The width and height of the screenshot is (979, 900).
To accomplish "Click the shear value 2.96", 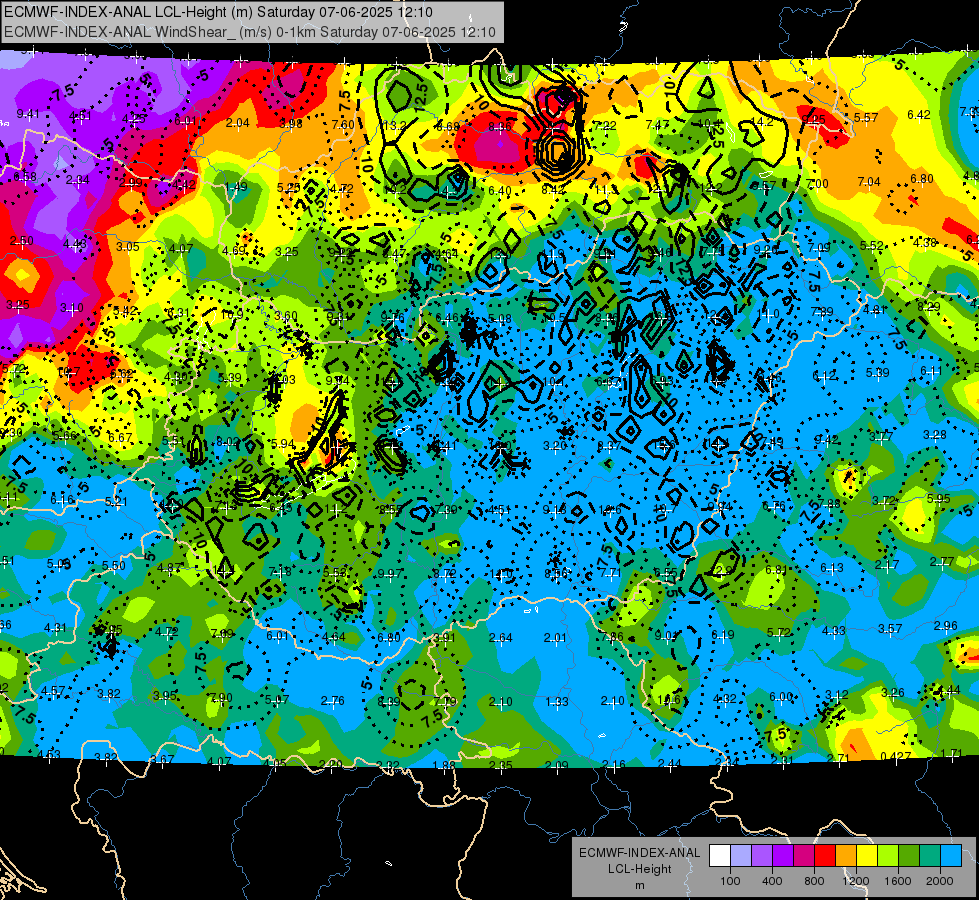I will 947,625.
